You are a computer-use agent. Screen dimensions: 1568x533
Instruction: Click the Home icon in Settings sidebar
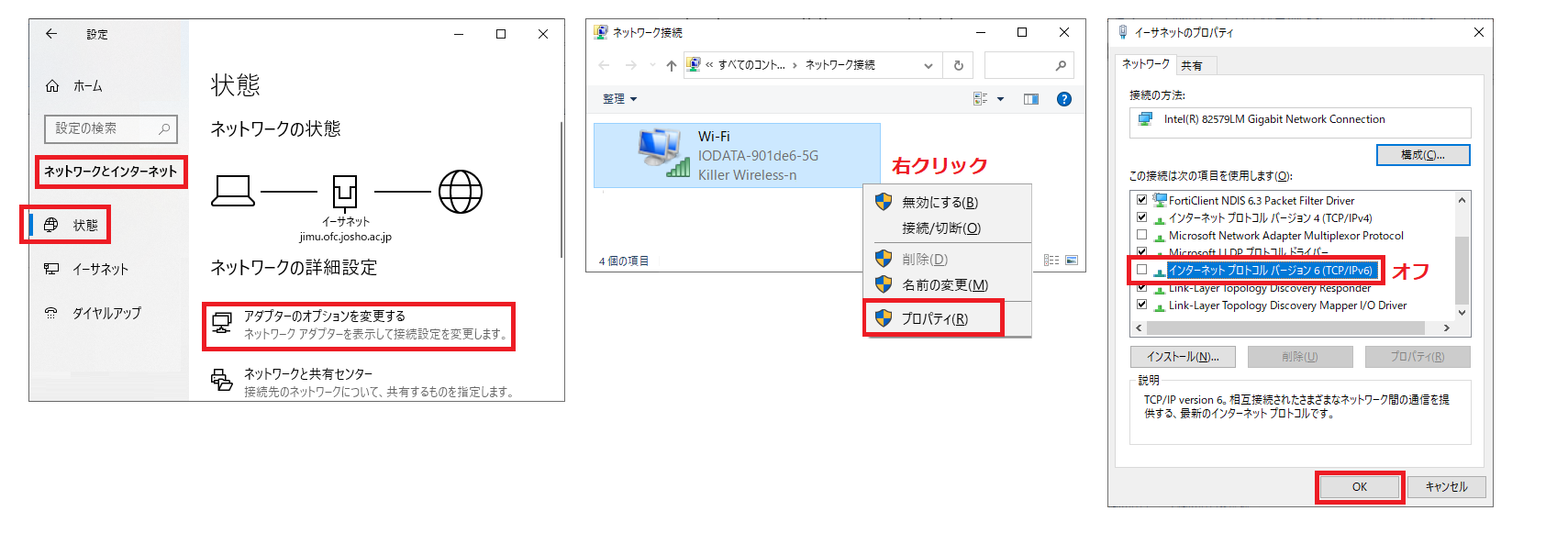52,86
